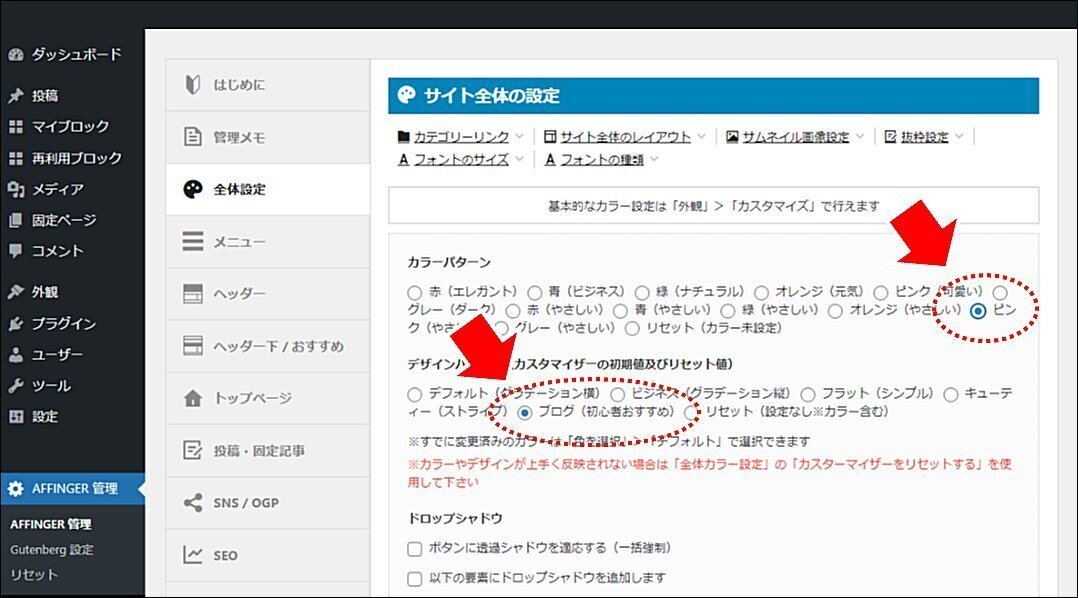The height and width of the screenshot is (598, 1078).
Task: Select the 緑（ナチュラル） color pattern
Action: pyautogui.click(x=642, y=293)
